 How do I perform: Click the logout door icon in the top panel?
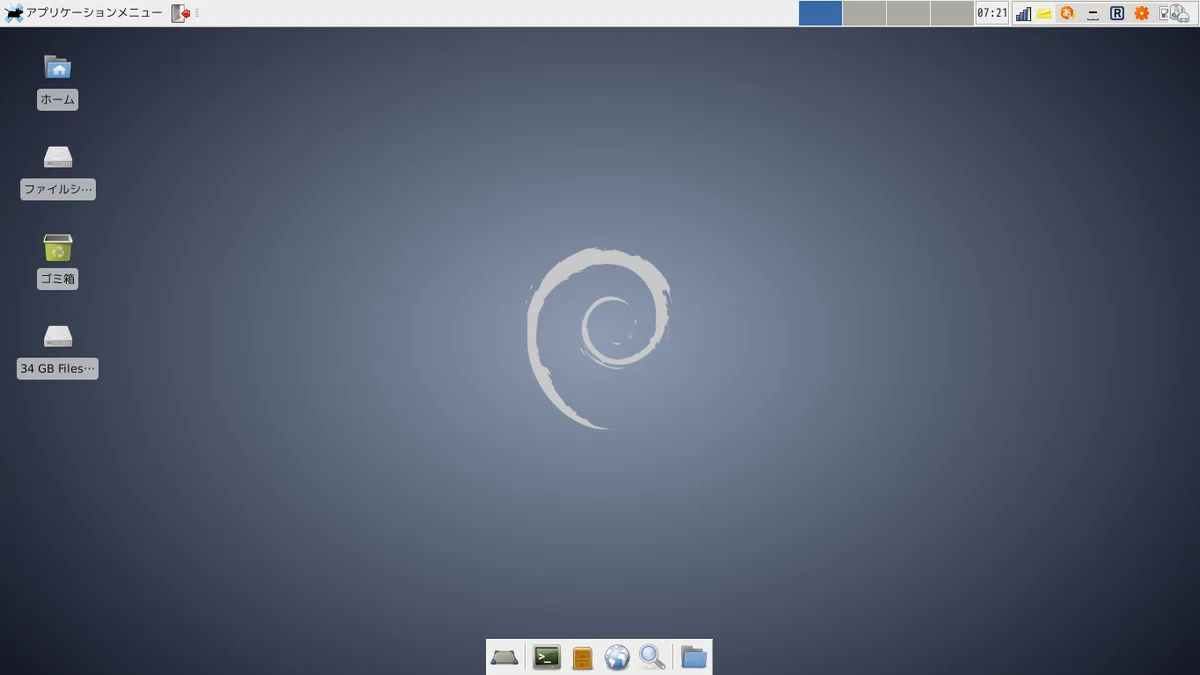pyautogui.click(x=180, y=13)
